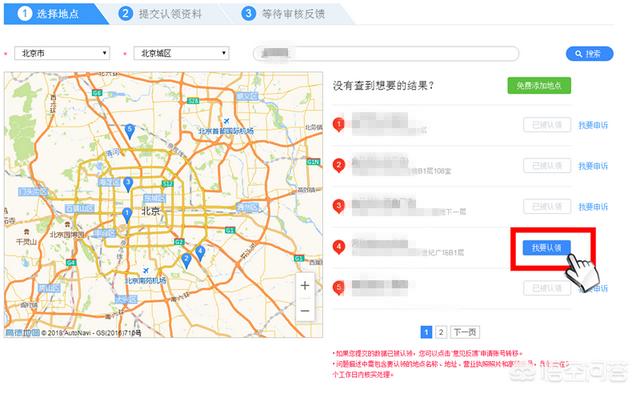Image resolution: width=640 pixels, height=394 pixels.
Task: Click the 下一页 next page button
Action: 465,332
